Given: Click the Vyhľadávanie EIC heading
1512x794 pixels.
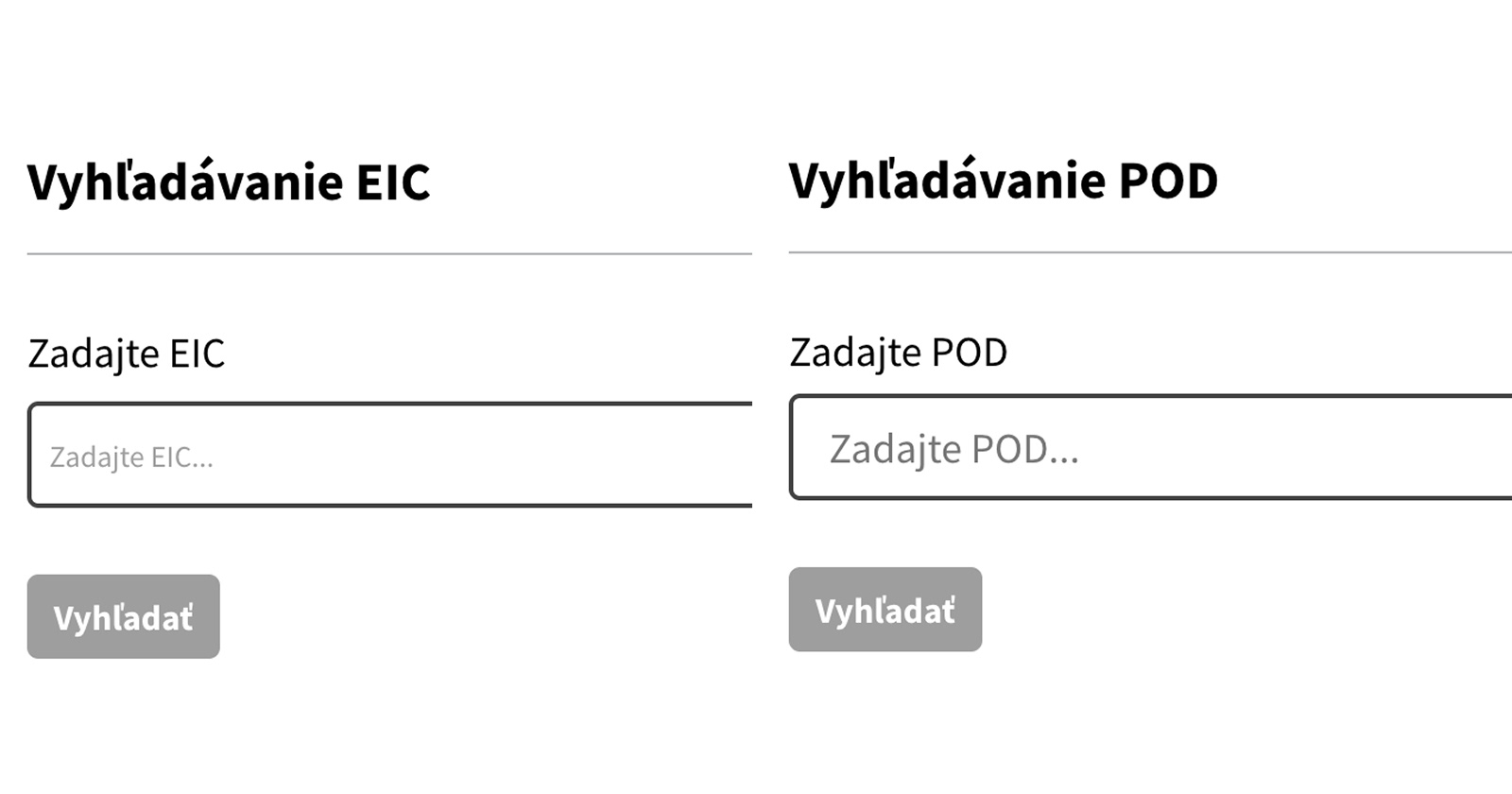Looking at the screenshot, I should point(229,181).
